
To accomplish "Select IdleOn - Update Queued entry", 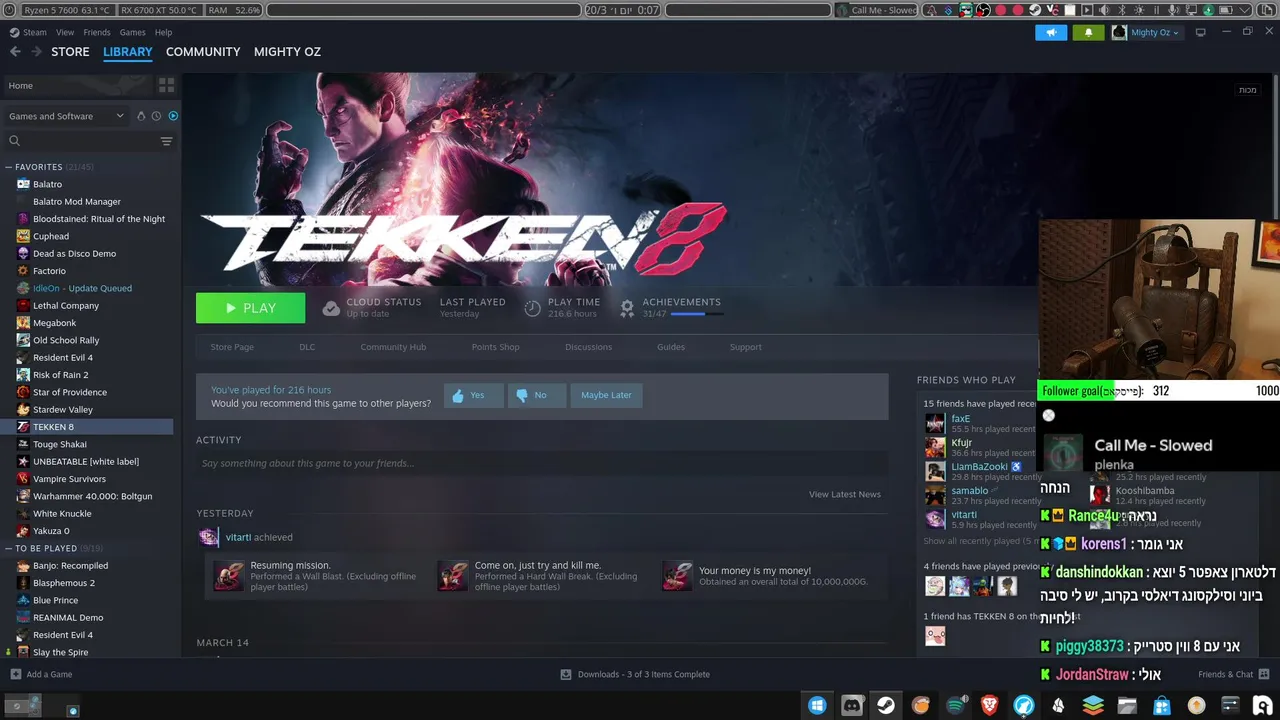I will [x=82, y=288].
